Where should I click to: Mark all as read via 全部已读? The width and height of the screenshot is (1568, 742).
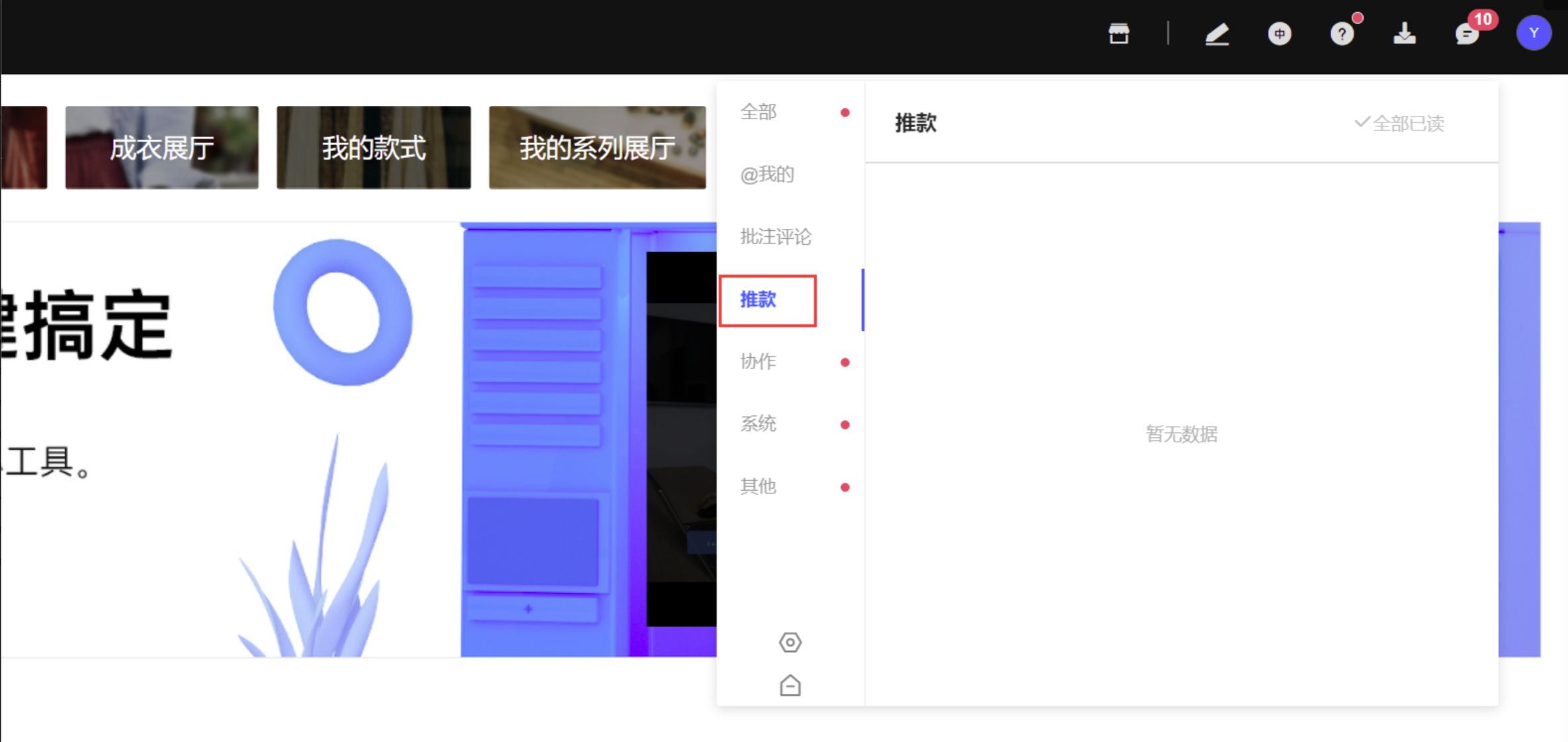coord(1399,123)
